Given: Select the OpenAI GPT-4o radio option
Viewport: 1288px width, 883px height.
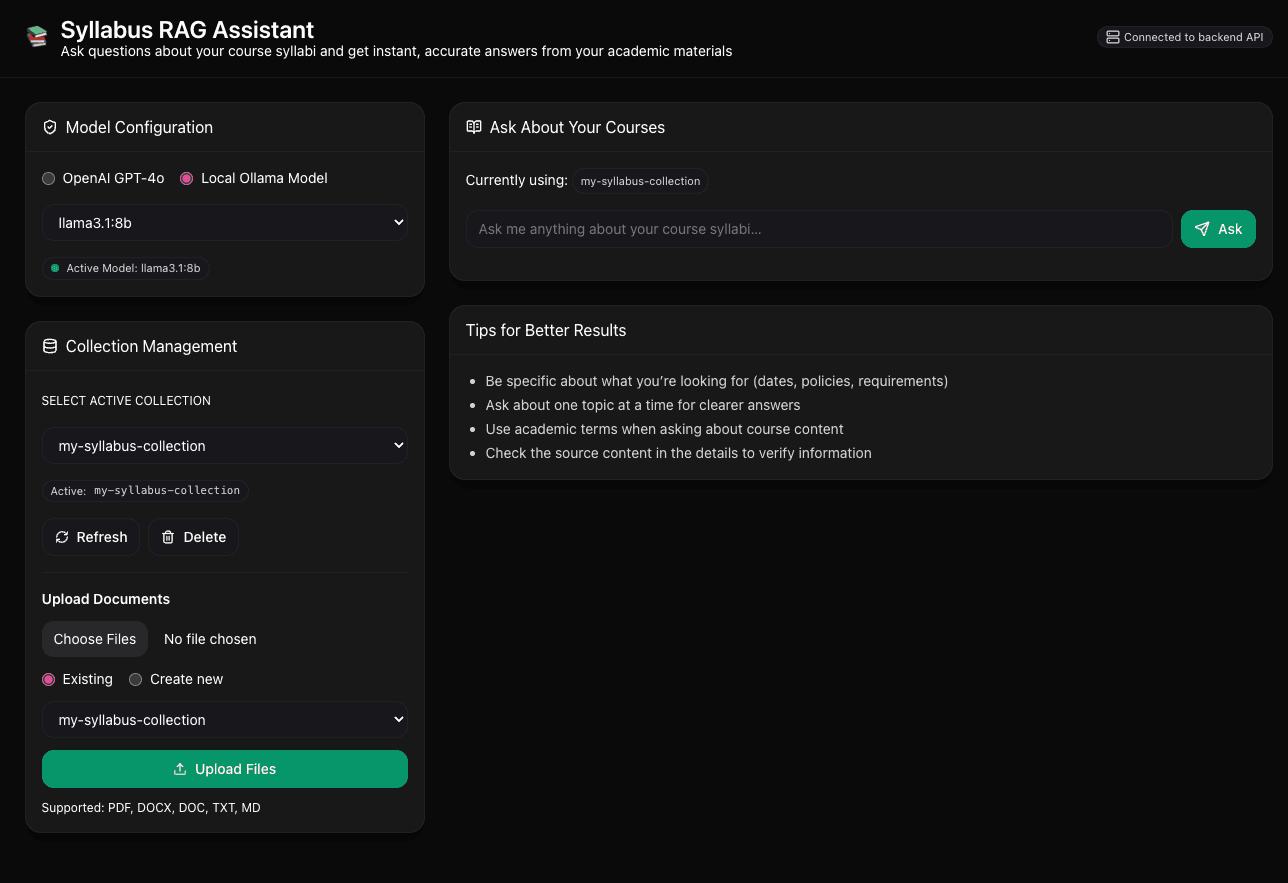Looking at the screenshot, I should pos(48,179).
